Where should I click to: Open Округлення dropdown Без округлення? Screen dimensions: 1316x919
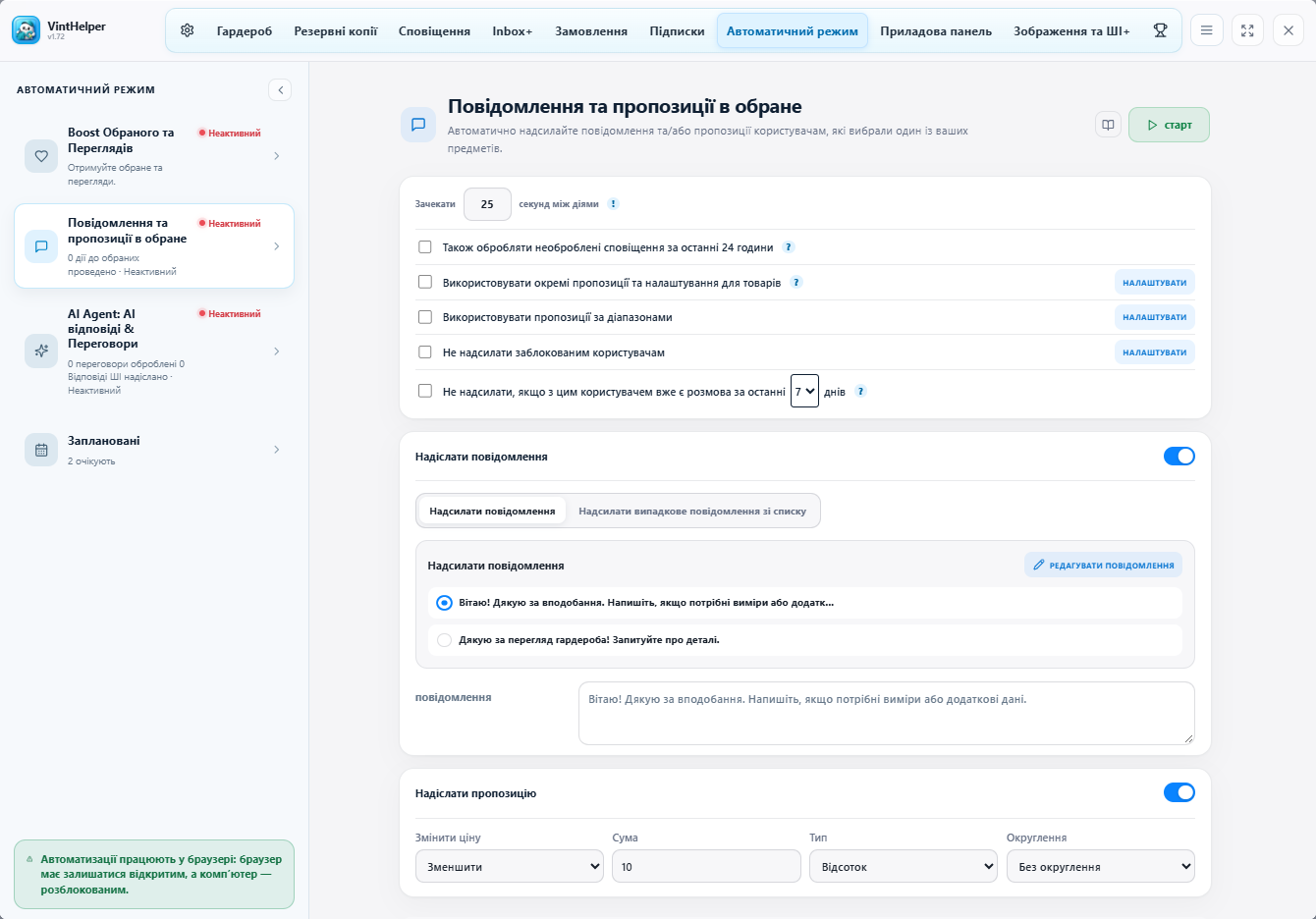(1101, 866)
